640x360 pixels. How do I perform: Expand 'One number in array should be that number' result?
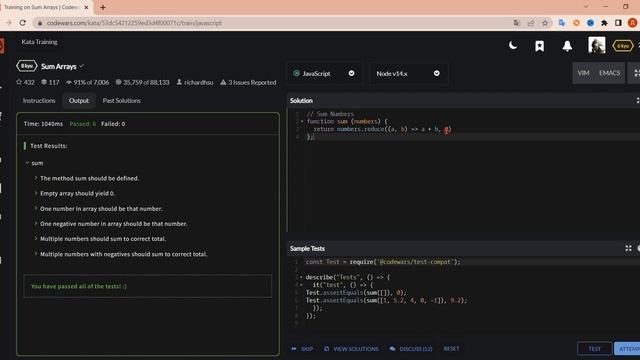(36, 208)
